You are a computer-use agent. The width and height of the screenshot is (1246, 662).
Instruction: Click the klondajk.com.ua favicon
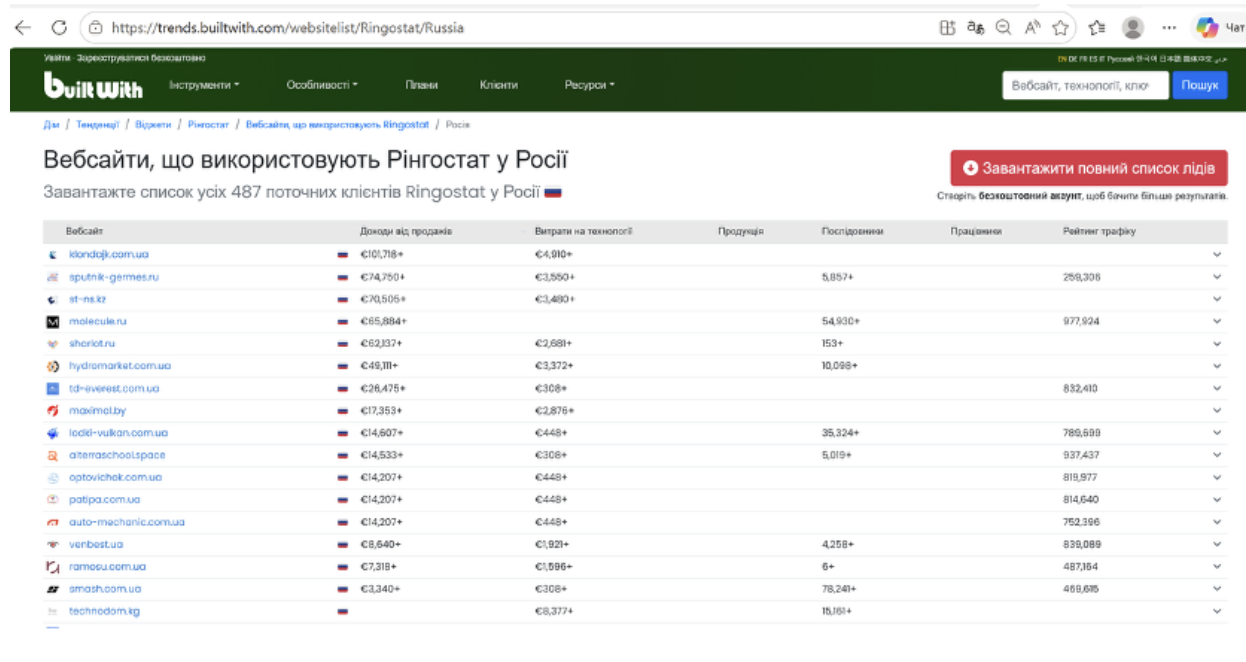[53, 254]
